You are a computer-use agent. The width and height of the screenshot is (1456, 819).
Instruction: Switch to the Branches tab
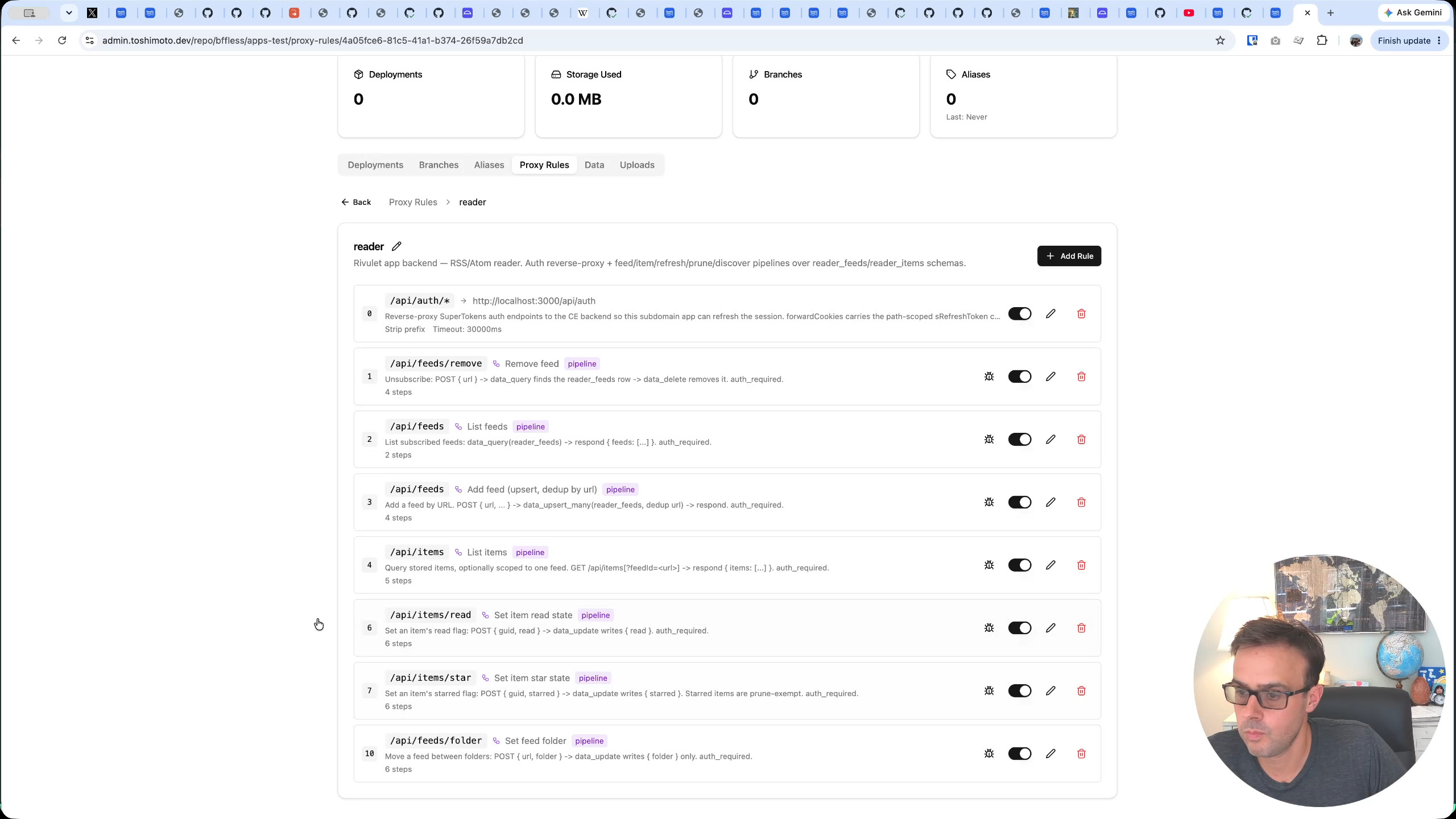coord(439,165)
